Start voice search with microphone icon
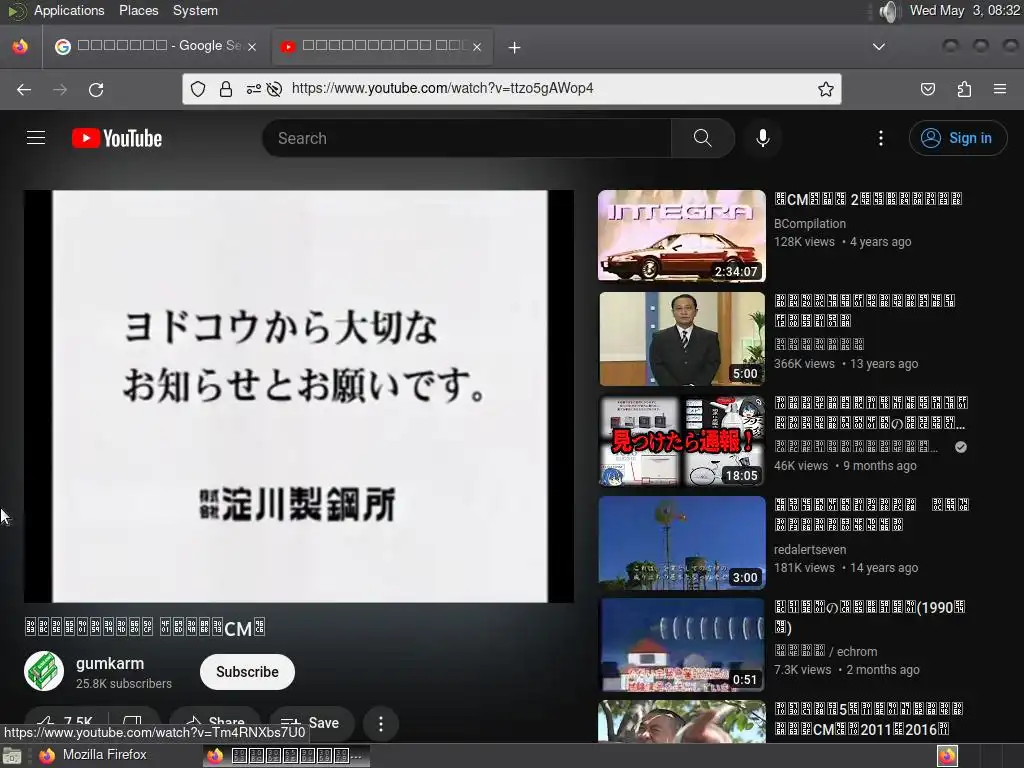 coord(762,138)
